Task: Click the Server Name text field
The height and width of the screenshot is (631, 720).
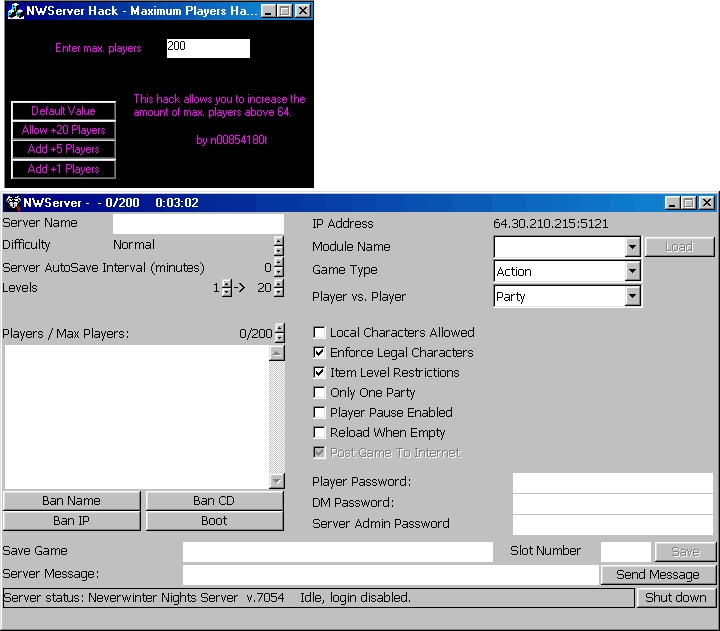Action: [x=198, y=223]
